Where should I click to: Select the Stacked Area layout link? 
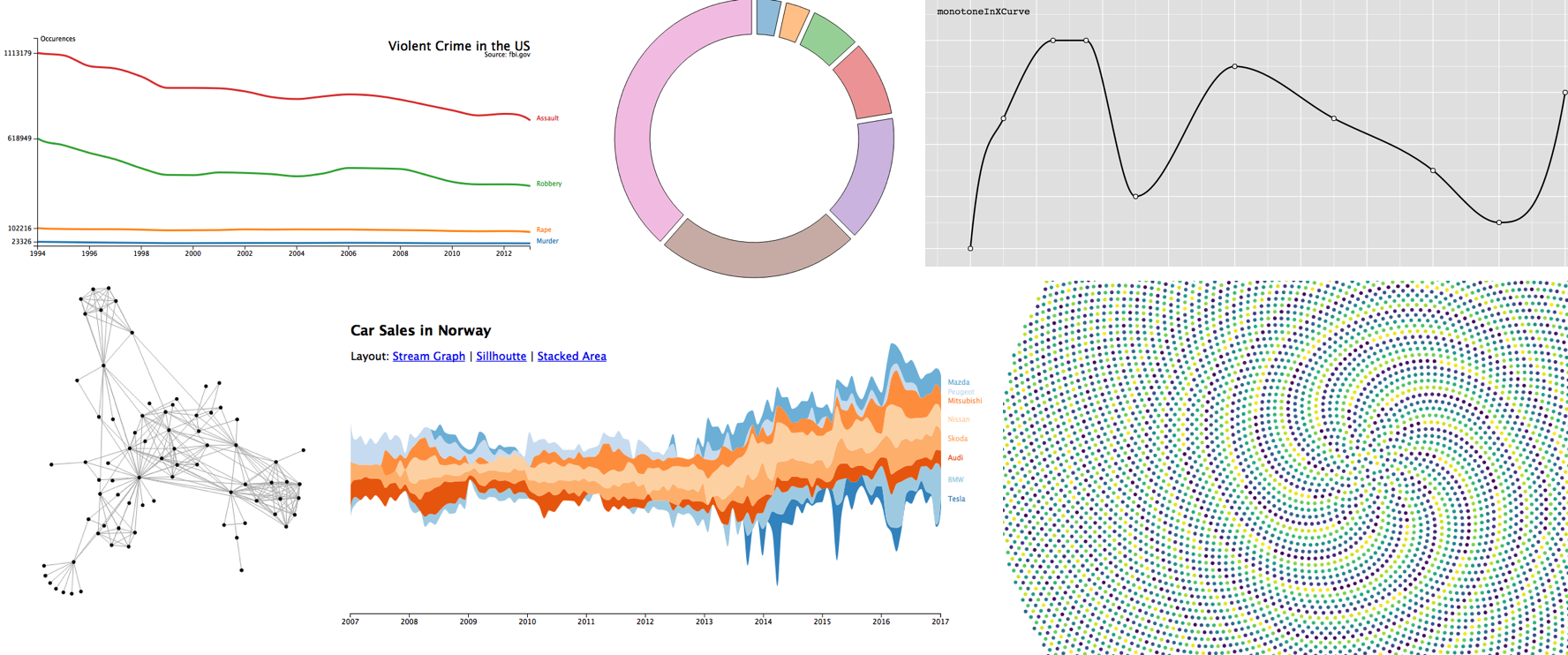click(571, 357)
